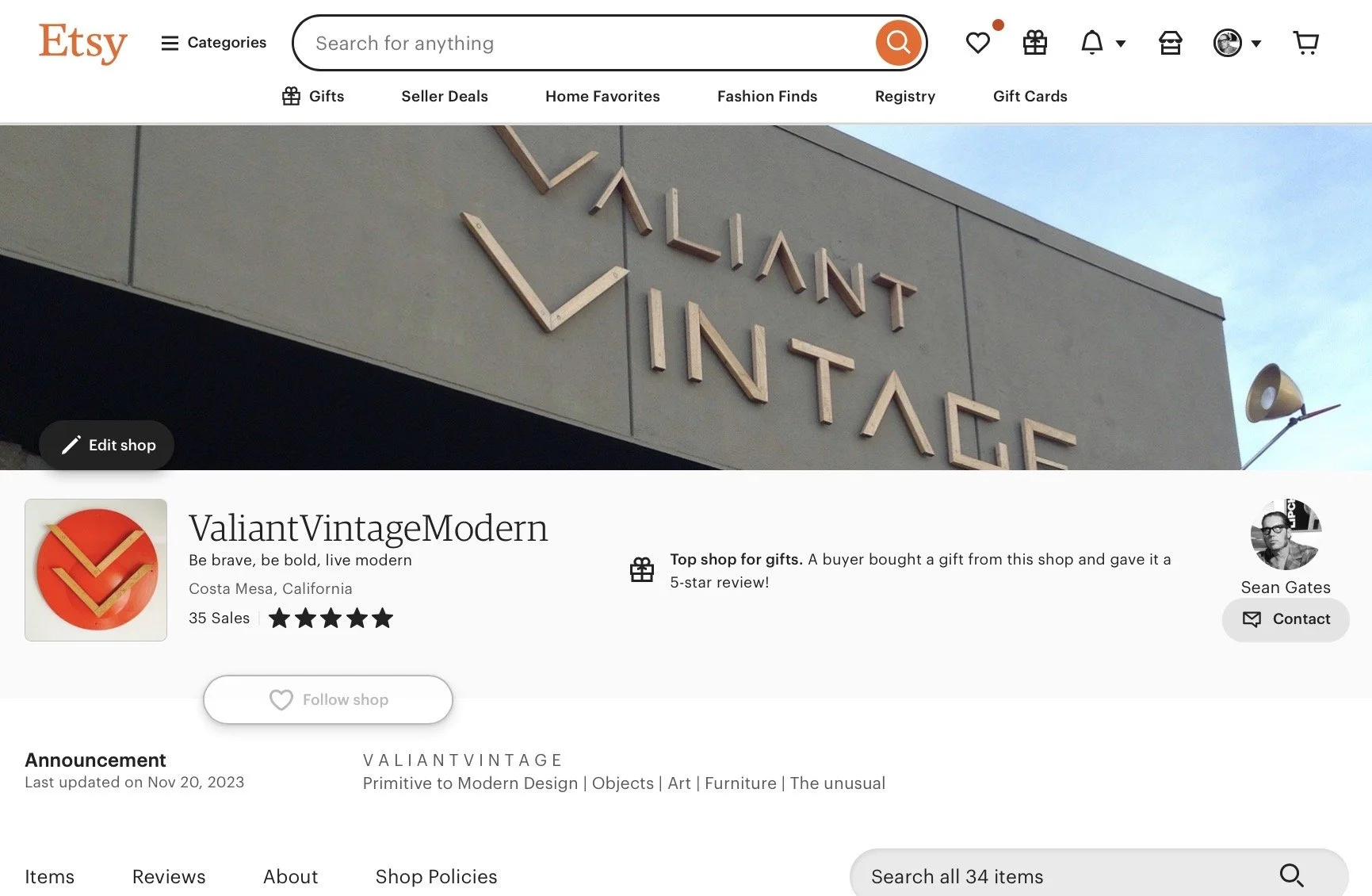Go to the Etsy home logo
Screen dimensions: 1372x896
[82, 43]
